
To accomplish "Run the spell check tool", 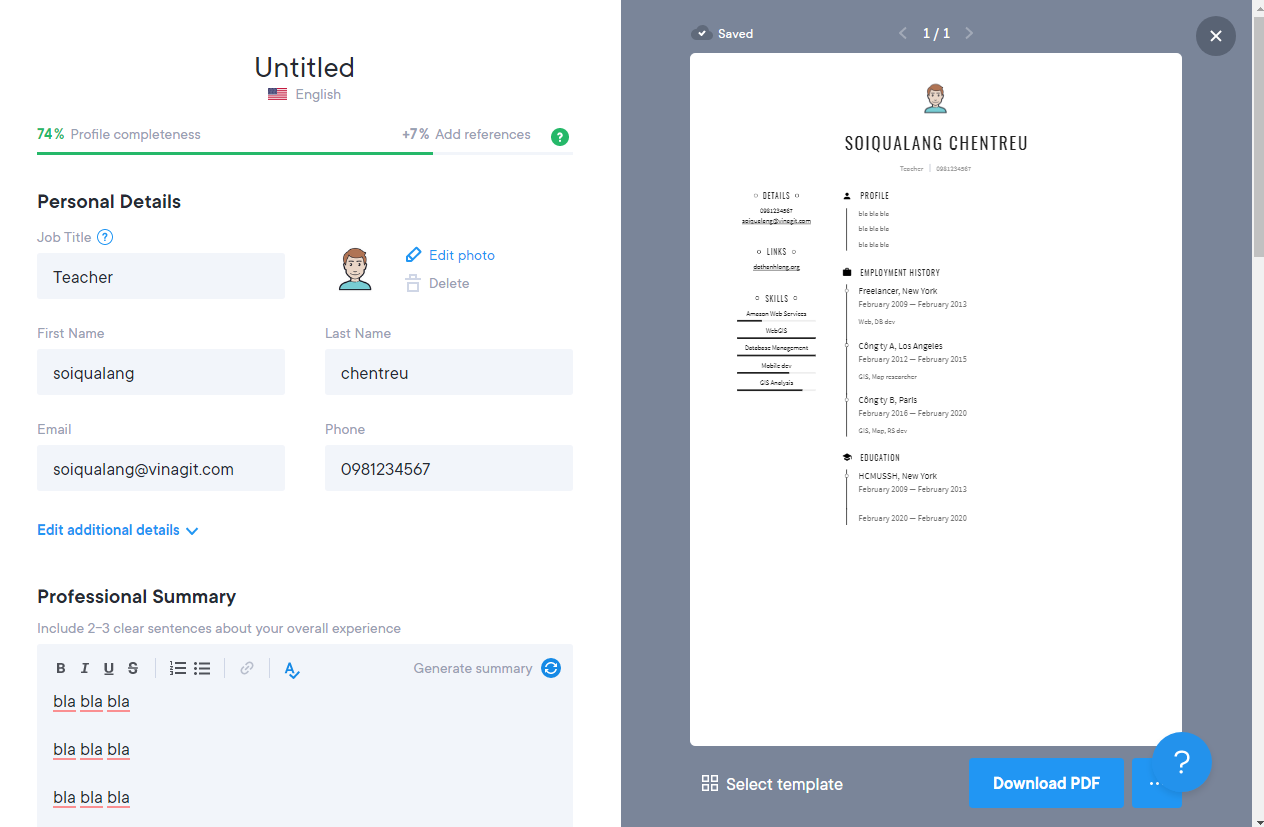I will (292, 670).
